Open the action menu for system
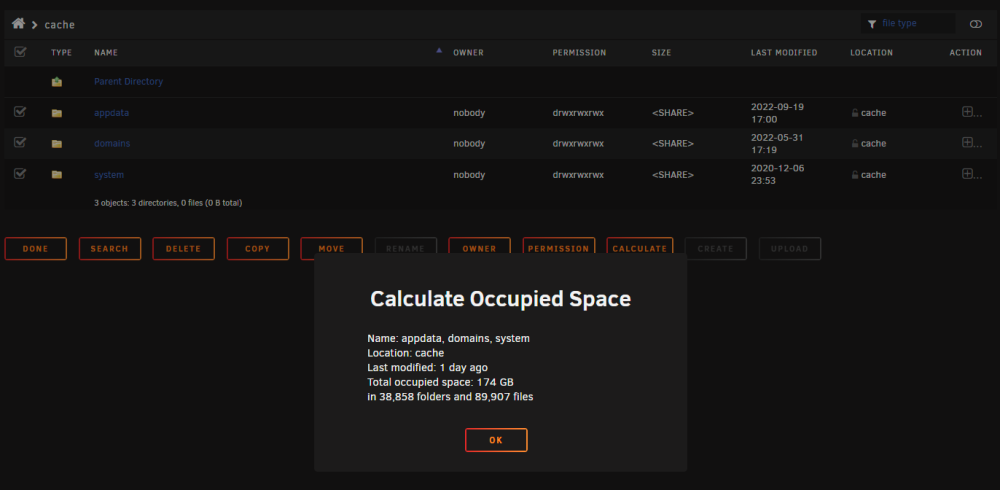This screenshot has width=1000, height=490. click(x=971, y=174)
